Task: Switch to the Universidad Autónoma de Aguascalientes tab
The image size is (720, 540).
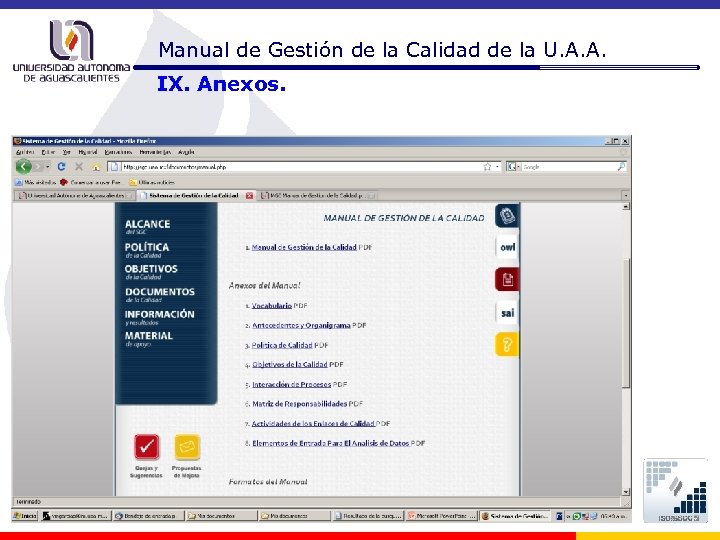Action: pos(75,196)
